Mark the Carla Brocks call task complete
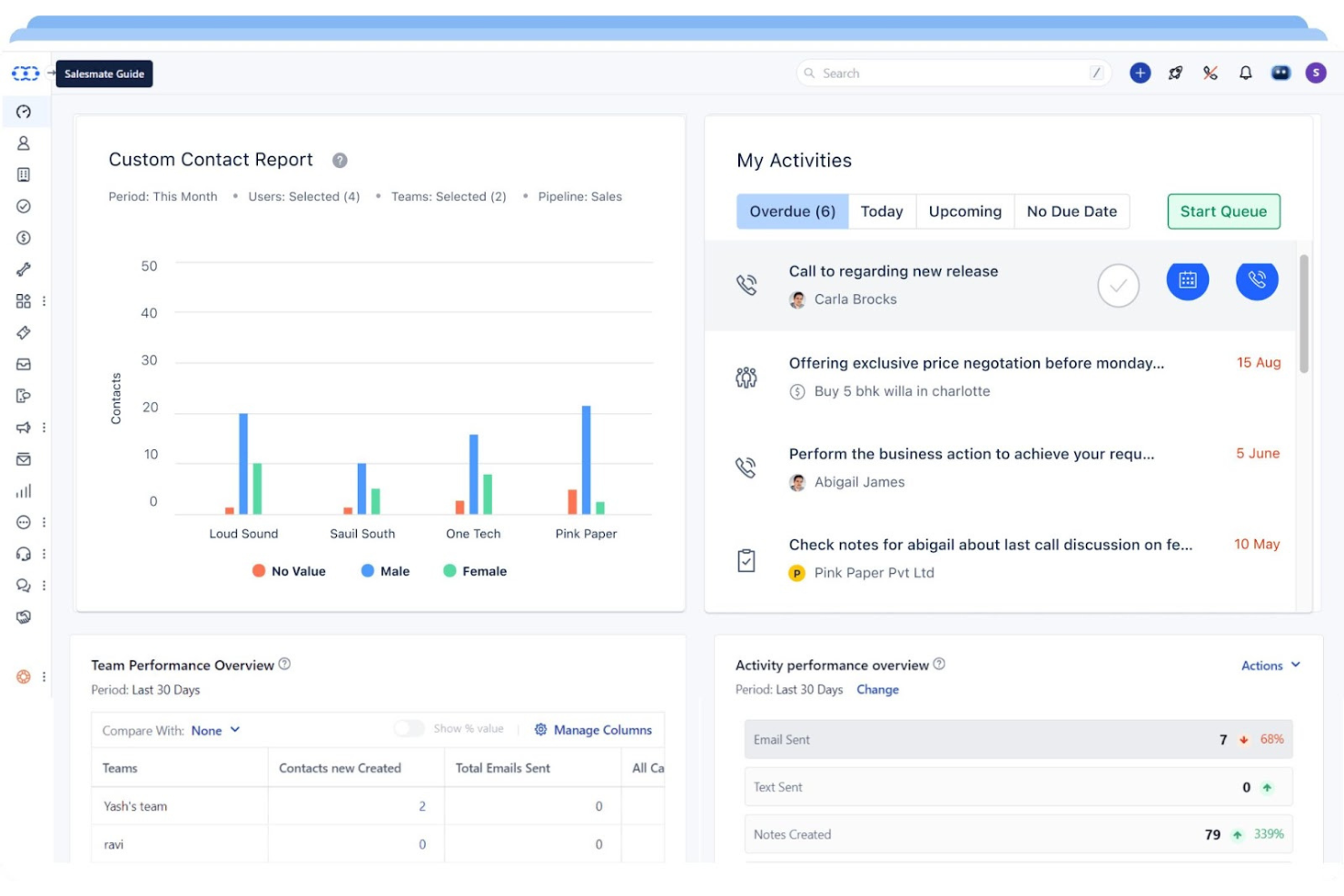The image size is (1344, 896). (1118, 285)
